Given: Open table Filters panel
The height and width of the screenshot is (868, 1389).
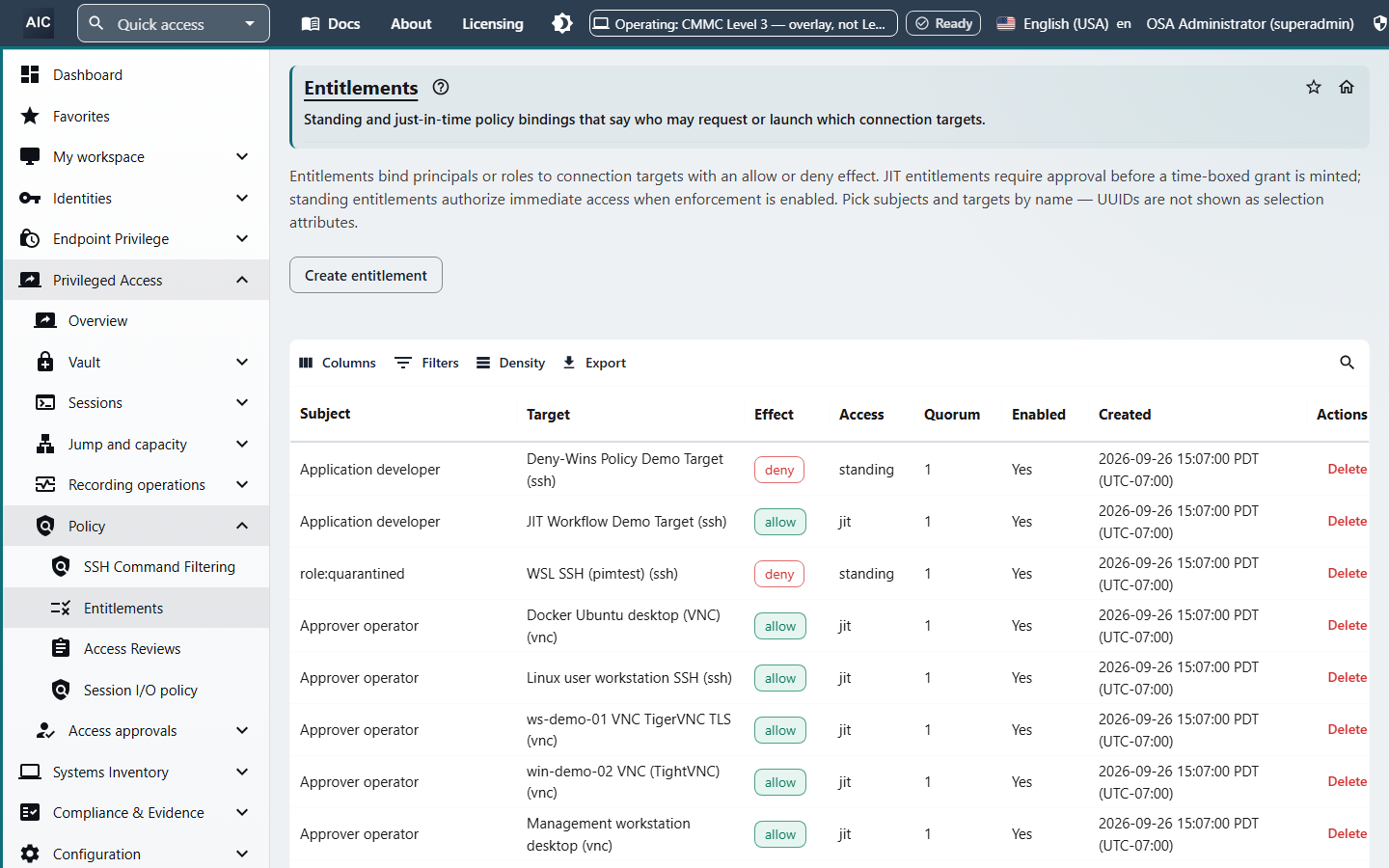Looking at the screenshot, I should (x=426, y=363).
